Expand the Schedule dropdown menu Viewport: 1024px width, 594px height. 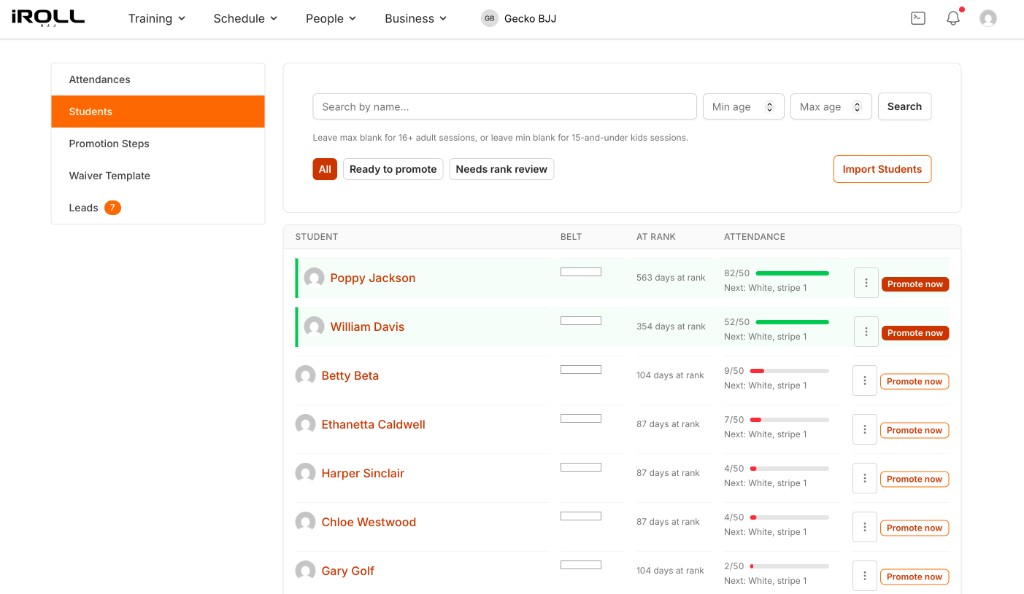coord(246,18)
